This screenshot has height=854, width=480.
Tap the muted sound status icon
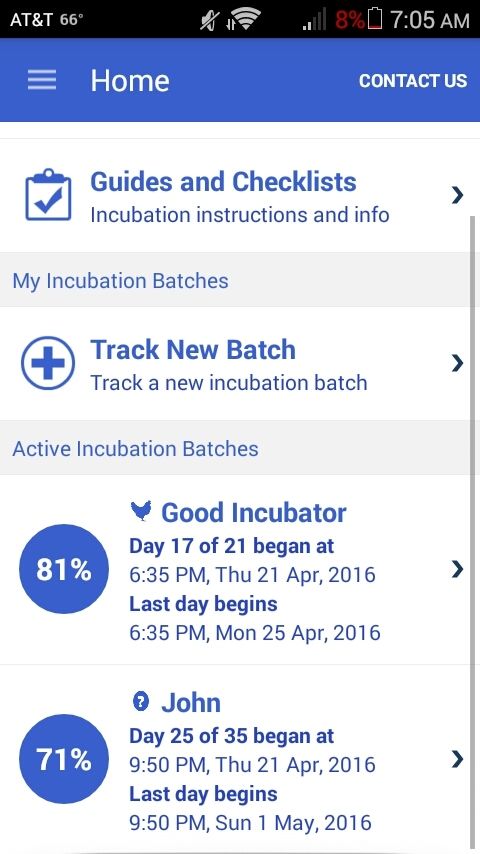click(209, 20)
